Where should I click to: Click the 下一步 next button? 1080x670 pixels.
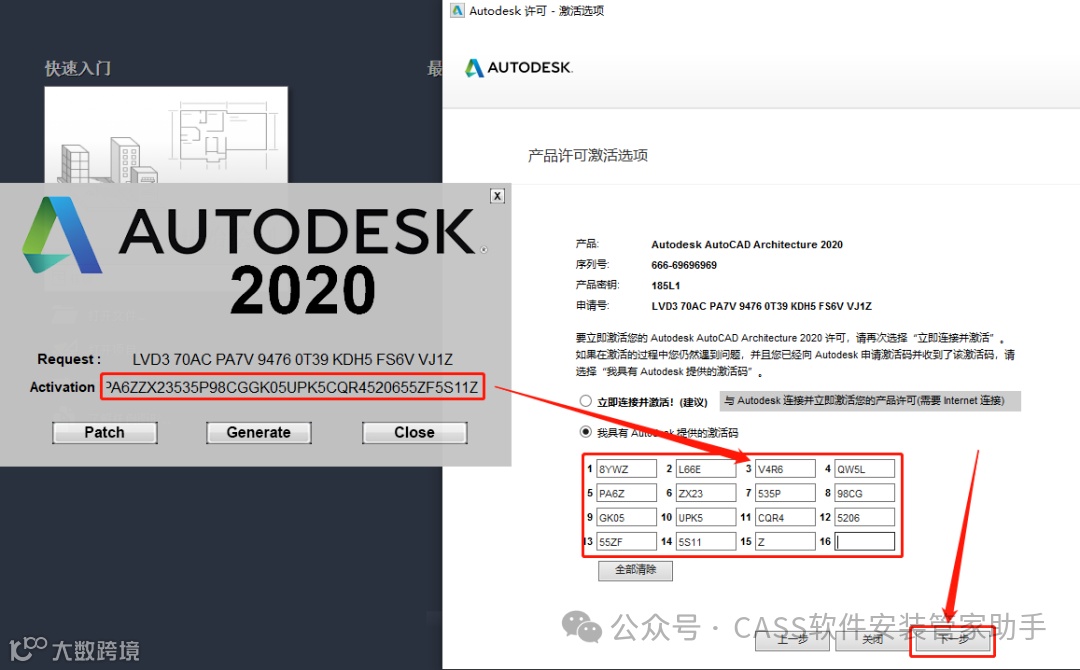[953, 640]
